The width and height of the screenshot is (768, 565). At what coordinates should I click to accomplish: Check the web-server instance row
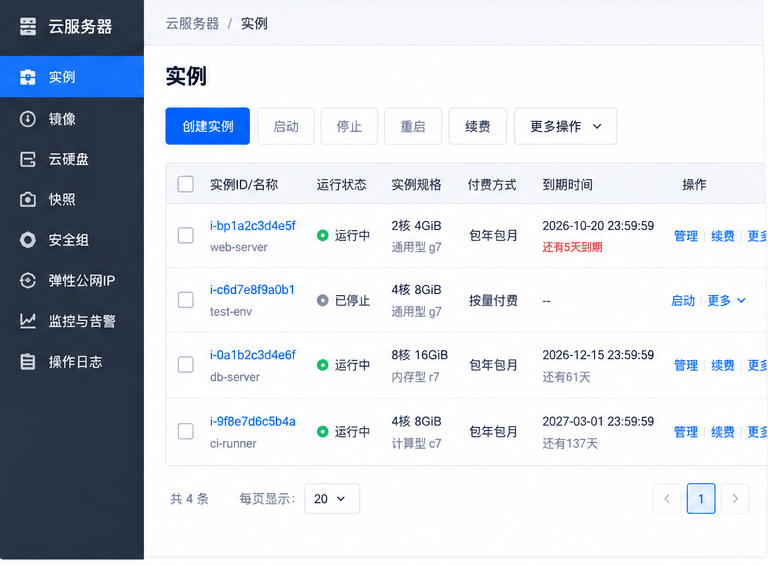pos(186,235)
